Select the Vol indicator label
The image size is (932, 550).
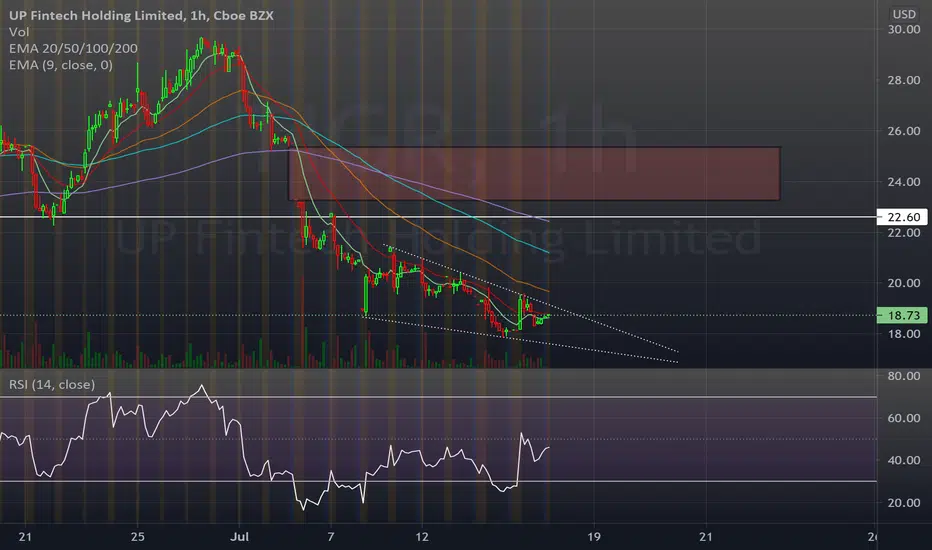click(19, 32)
